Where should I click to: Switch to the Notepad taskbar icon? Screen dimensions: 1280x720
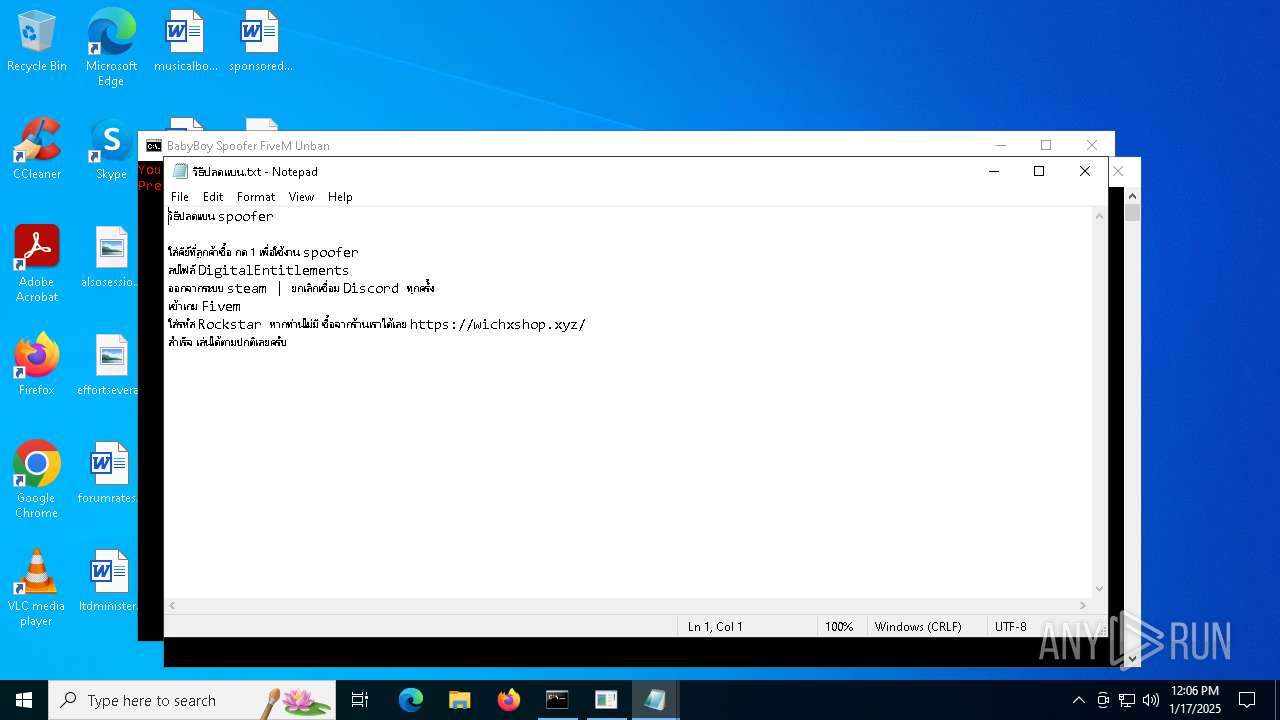[x=655, y=700]
